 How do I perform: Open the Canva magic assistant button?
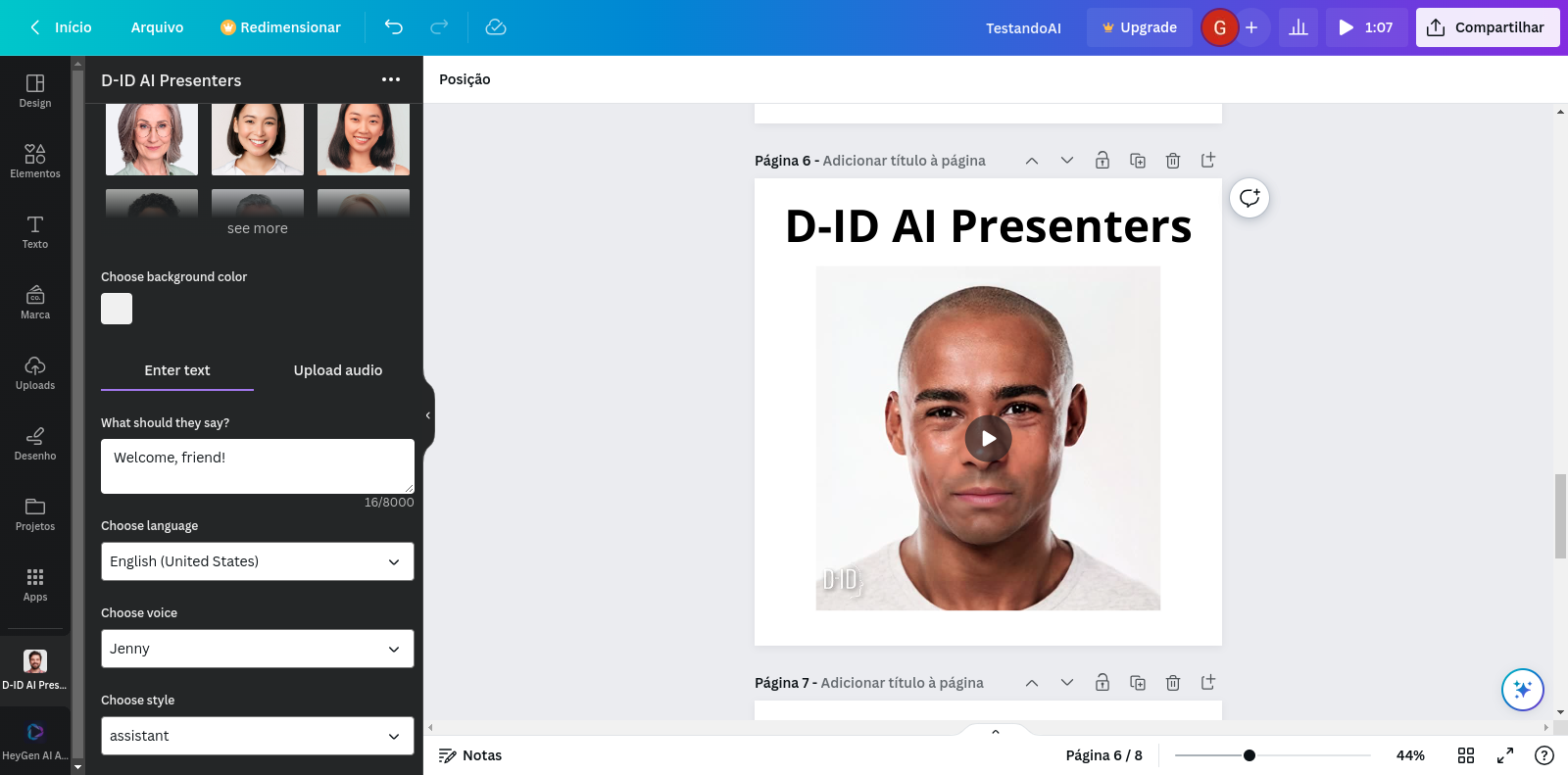pyautogui.click(x=1523, y=690)
